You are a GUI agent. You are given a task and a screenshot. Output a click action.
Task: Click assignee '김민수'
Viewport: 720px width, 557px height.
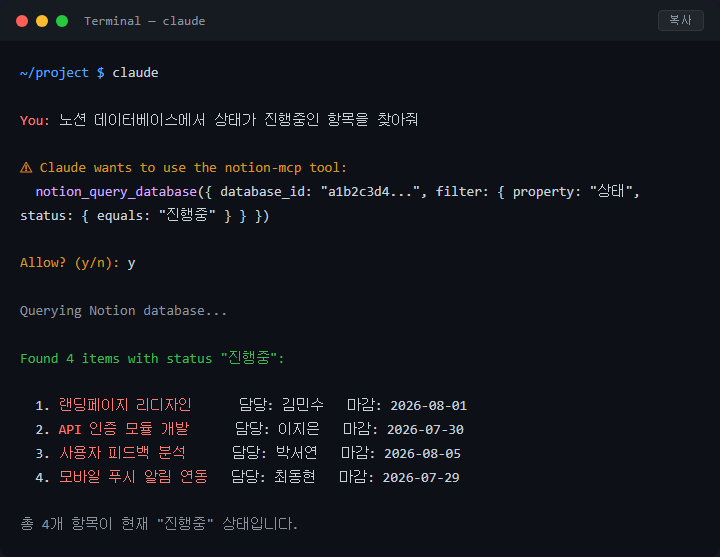(303, 405)
